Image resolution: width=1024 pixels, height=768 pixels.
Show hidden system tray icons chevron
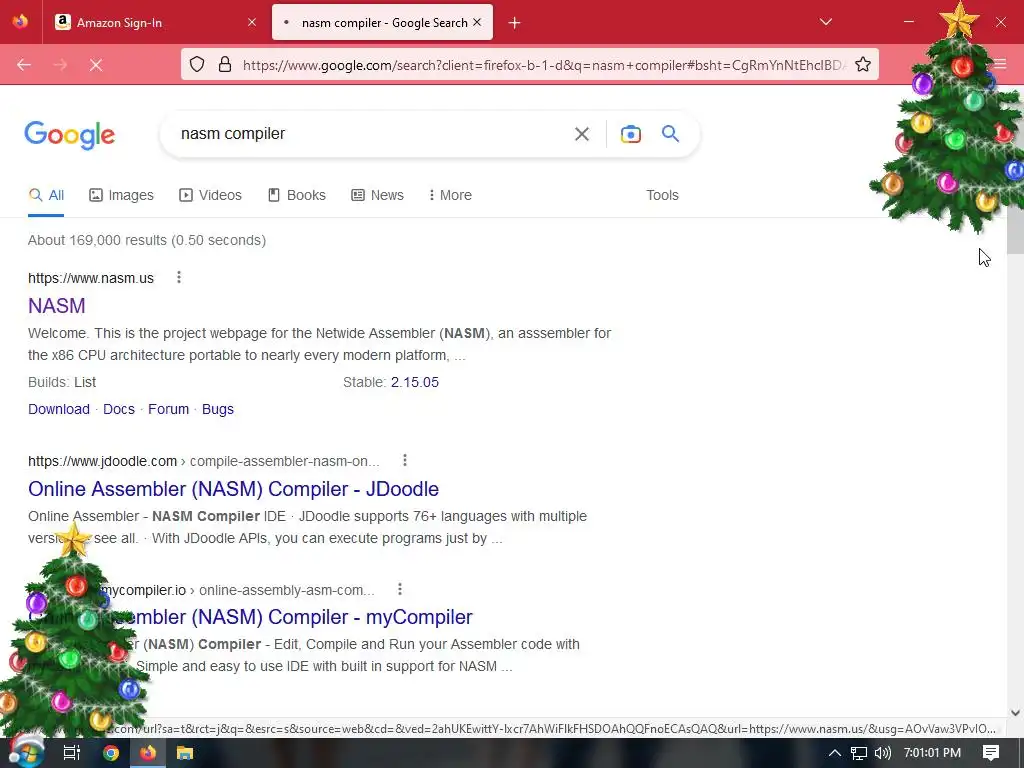(x=835, y=753)
